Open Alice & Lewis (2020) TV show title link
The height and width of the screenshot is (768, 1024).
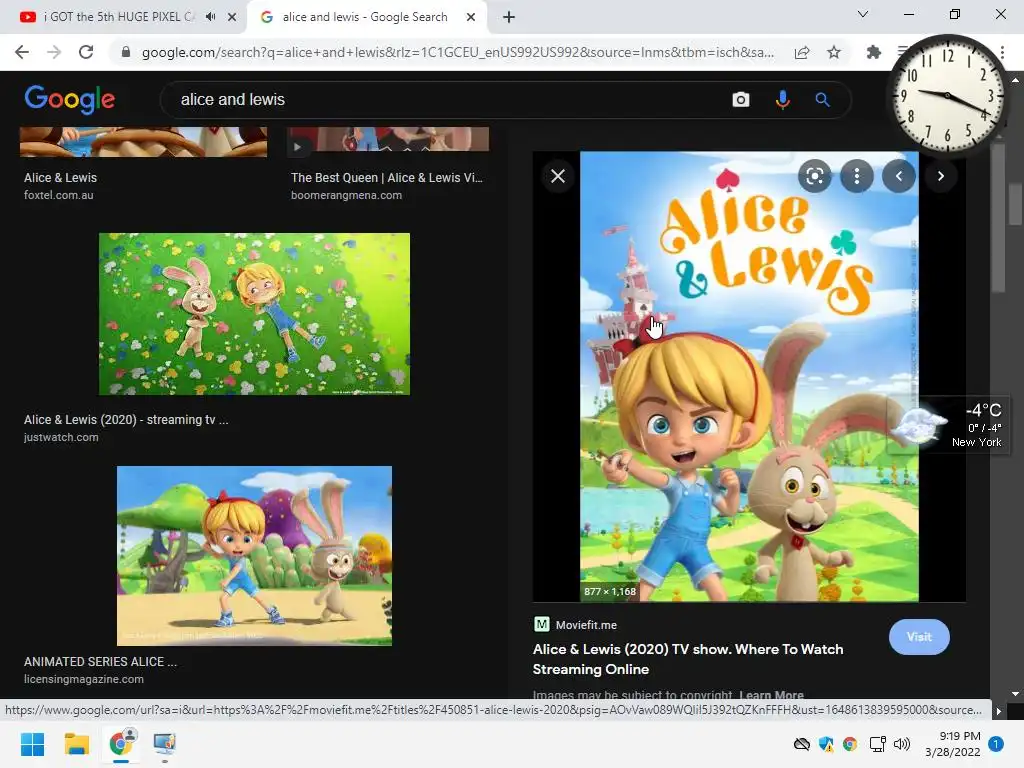coord(688,659)
